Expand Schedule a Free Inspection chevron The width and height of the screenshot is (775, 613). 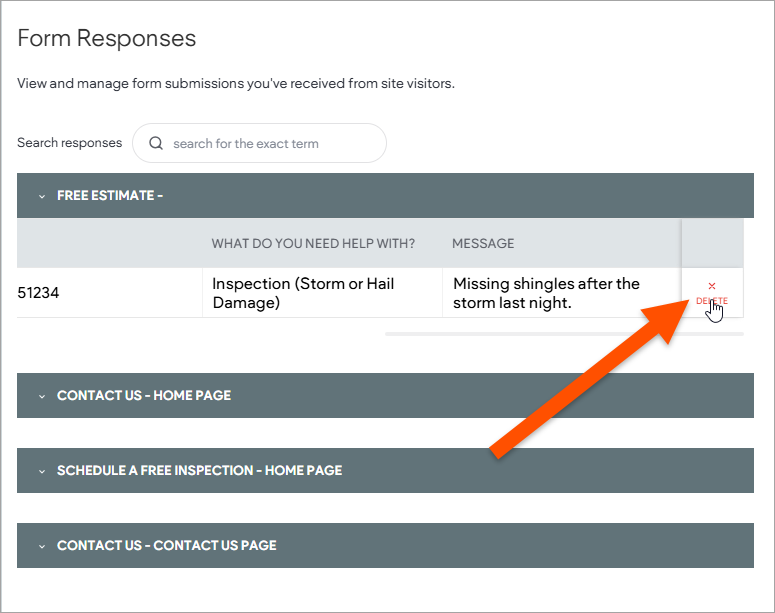42,471
